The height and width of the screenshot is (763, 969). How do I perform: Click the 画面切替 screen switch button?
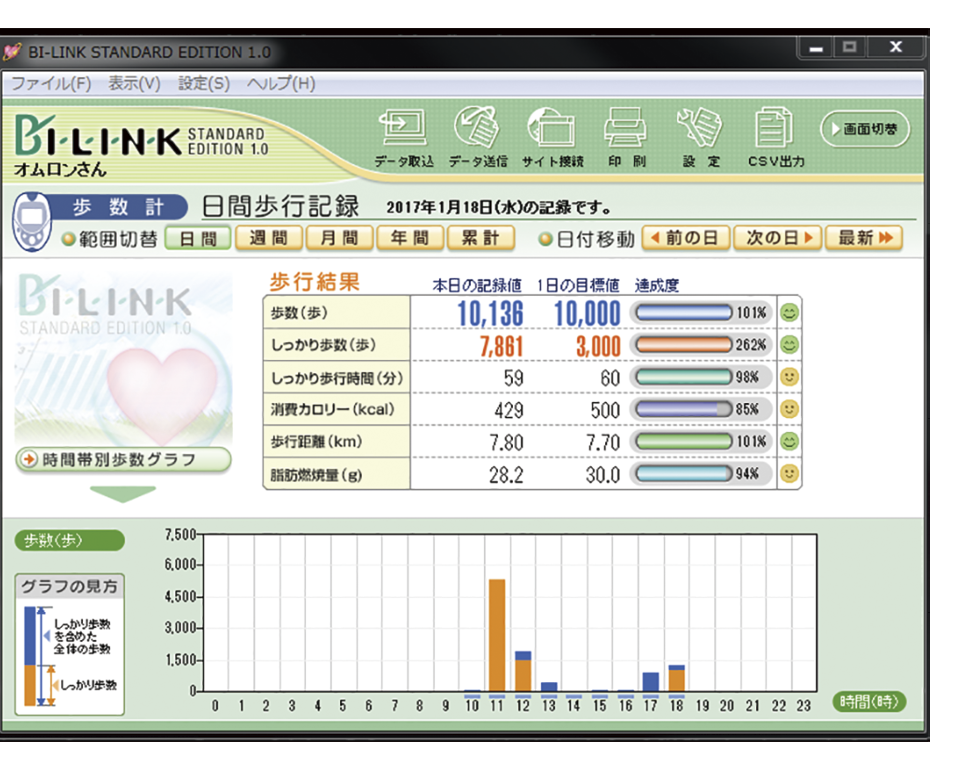(x=865, y=129)
